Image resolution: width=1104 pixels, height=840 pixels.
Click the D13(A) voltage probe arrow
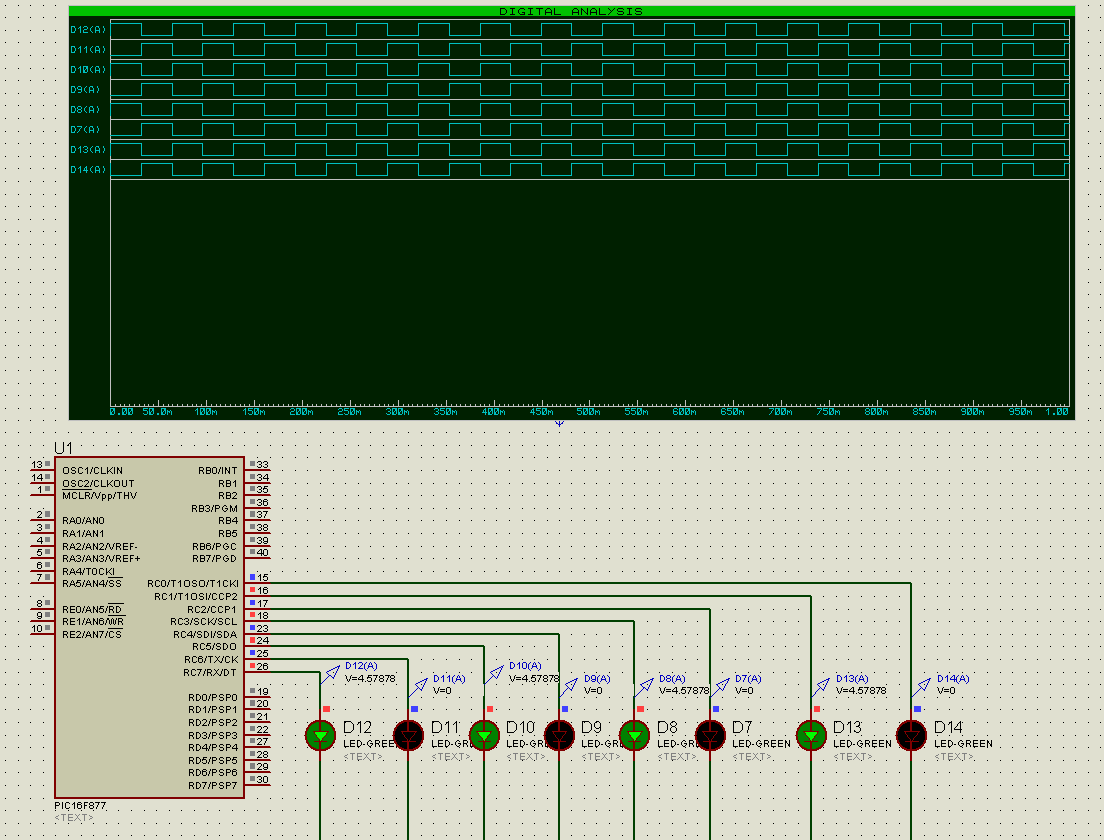click(821, 687)
